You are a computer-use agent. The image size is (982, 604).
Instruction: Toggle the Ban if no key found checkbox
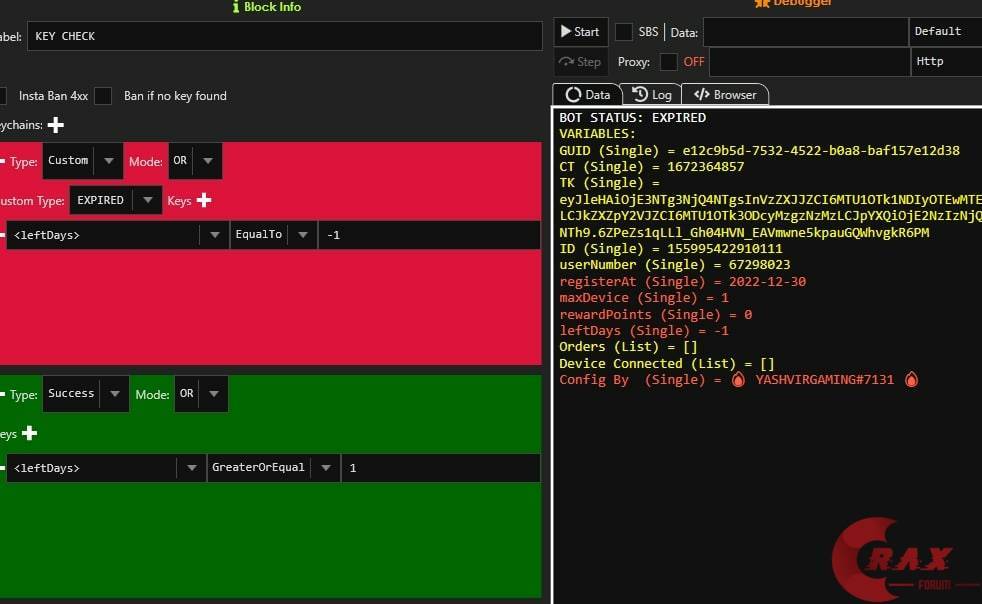click(x=103, y=96)
